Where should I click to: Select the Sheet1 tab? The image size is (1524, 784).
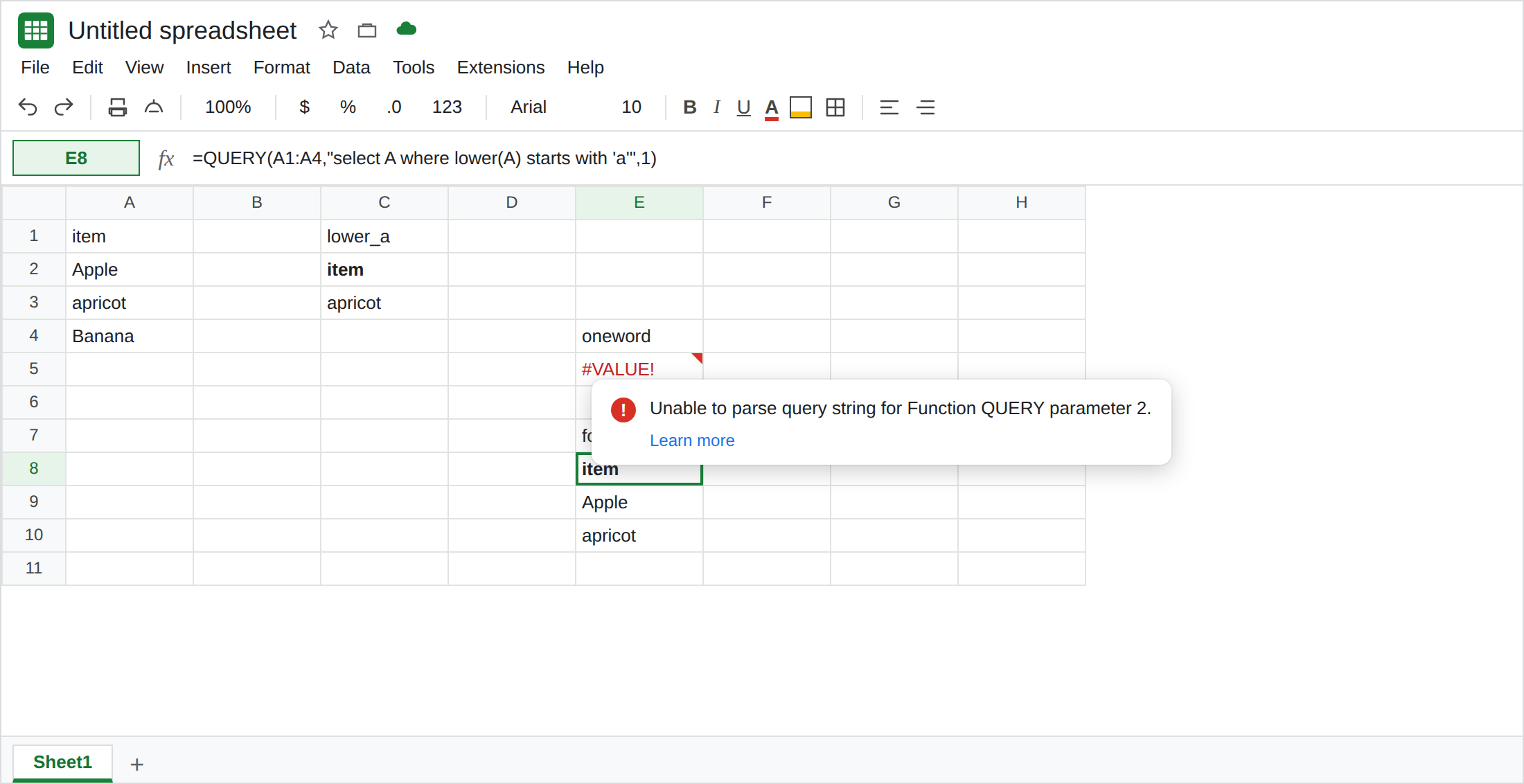pyautogui.click(x=62, y=763)
